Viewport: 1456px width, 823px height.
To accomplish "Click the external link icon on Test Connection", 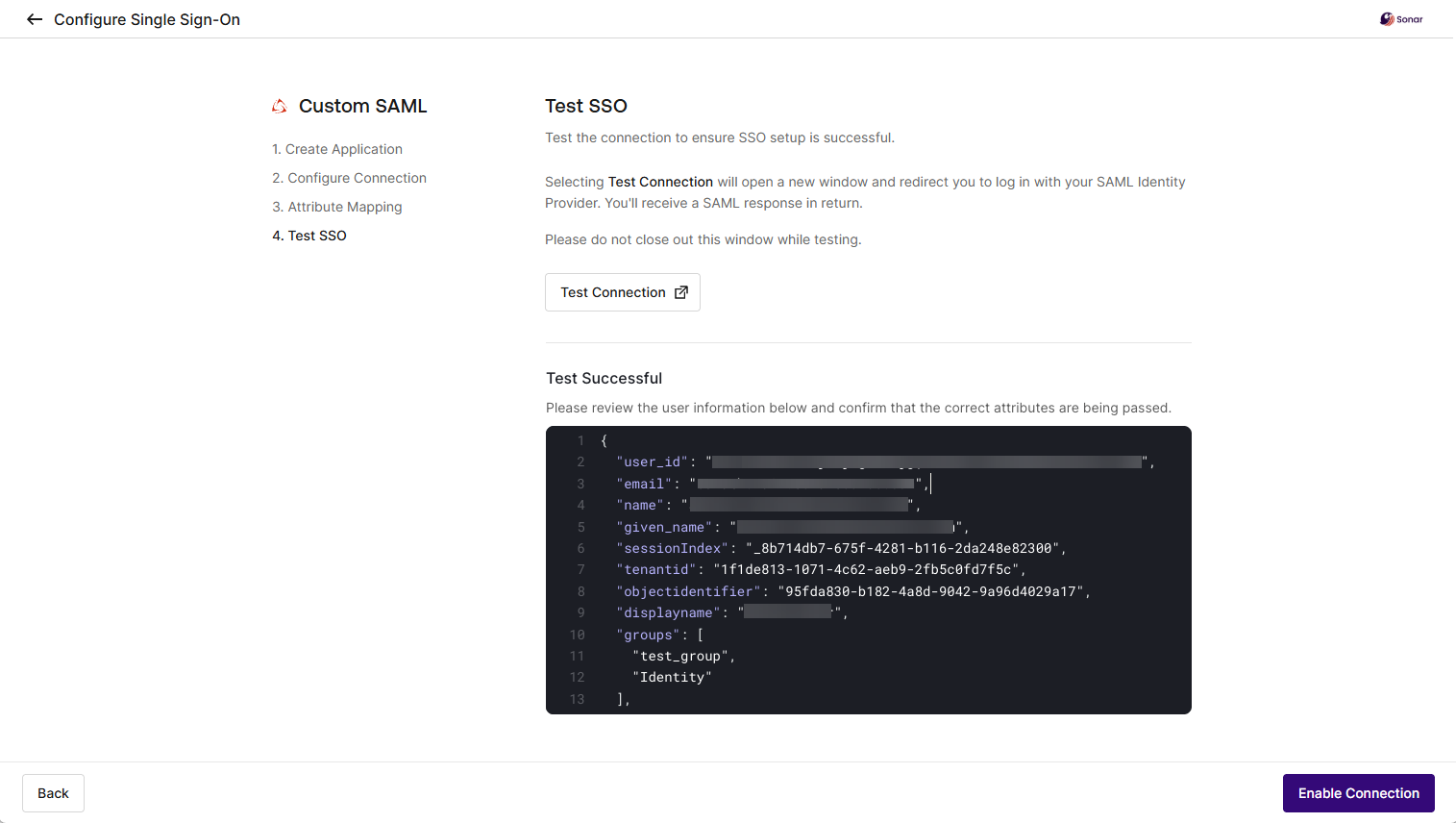I will pyautogui.click(x=681, y=292).
